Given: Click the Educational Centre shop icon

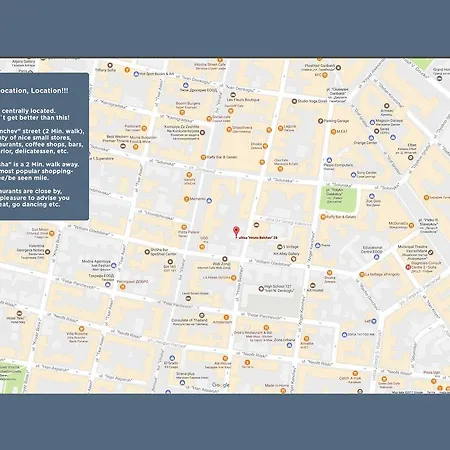Looking at the screenshot, I should click(x=376, y=257).
